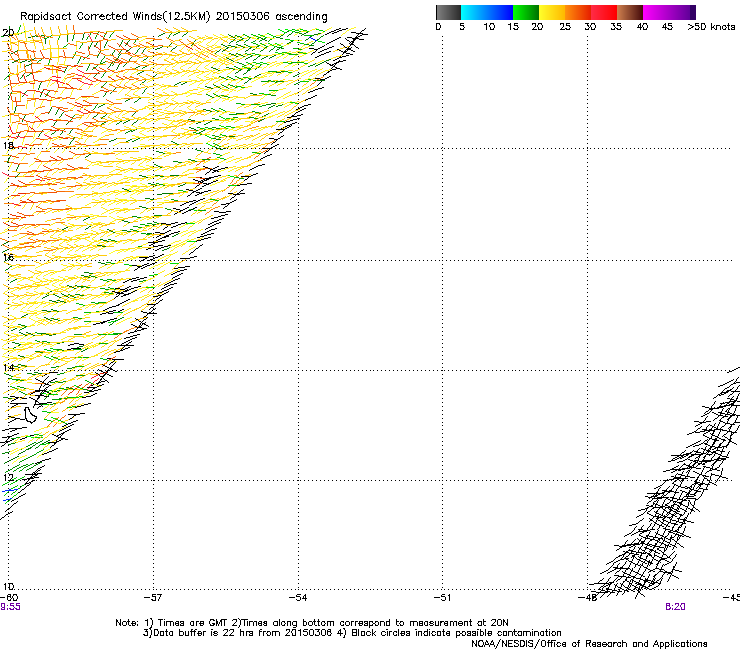Click the orange 25-30 knots legend swatch

pyautogui.click(x=578, y=12)
